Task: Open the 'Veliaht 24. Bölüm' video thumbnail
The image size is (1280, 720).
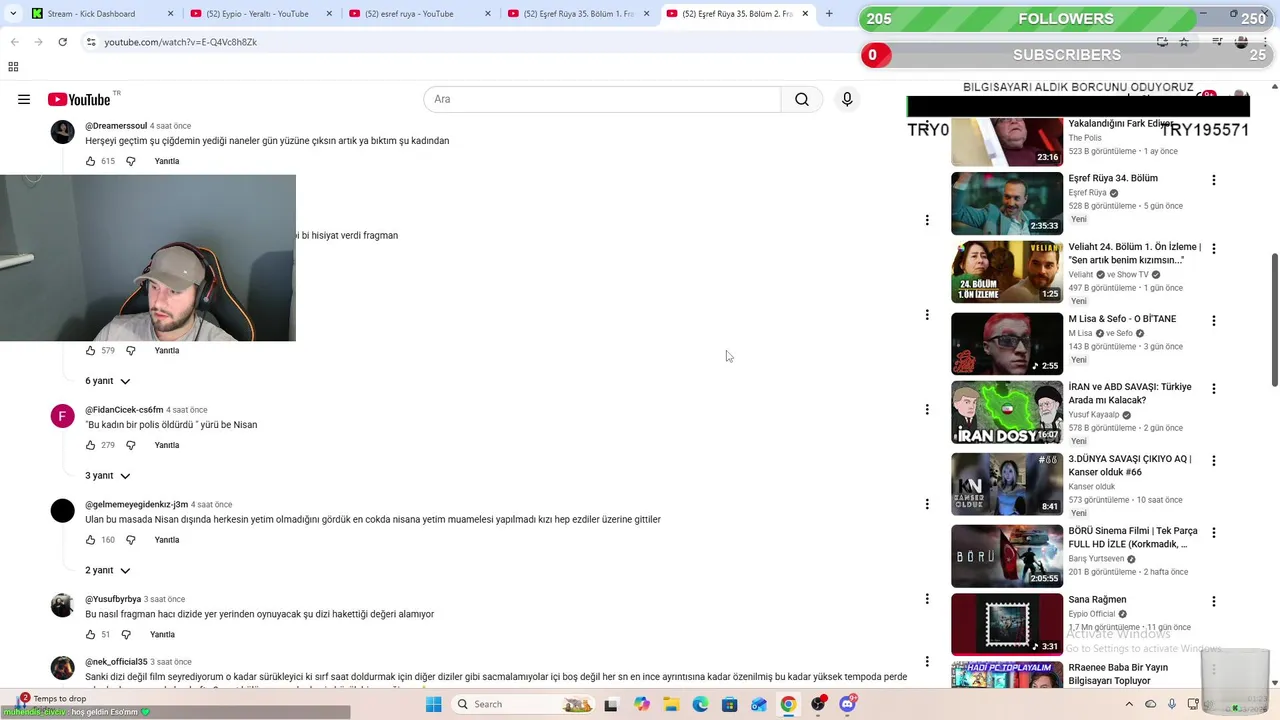Action: point(1007,272)
